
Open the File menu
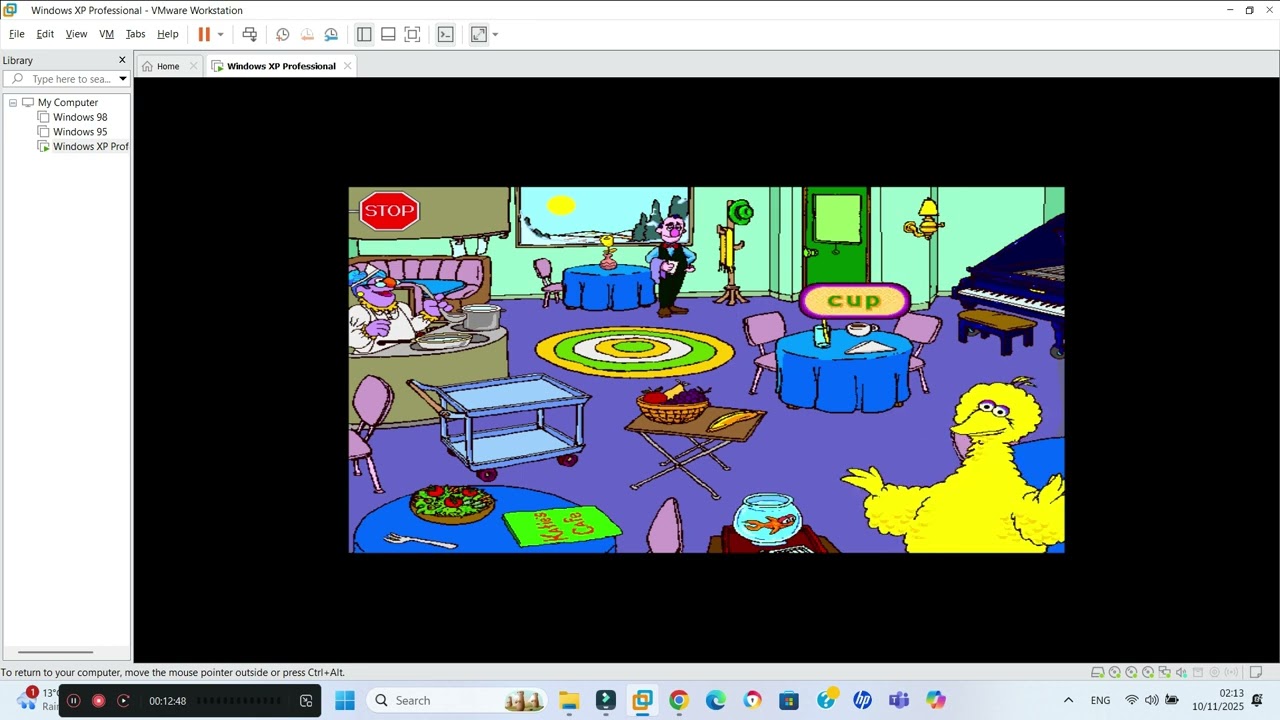click(x=17, y=34)
